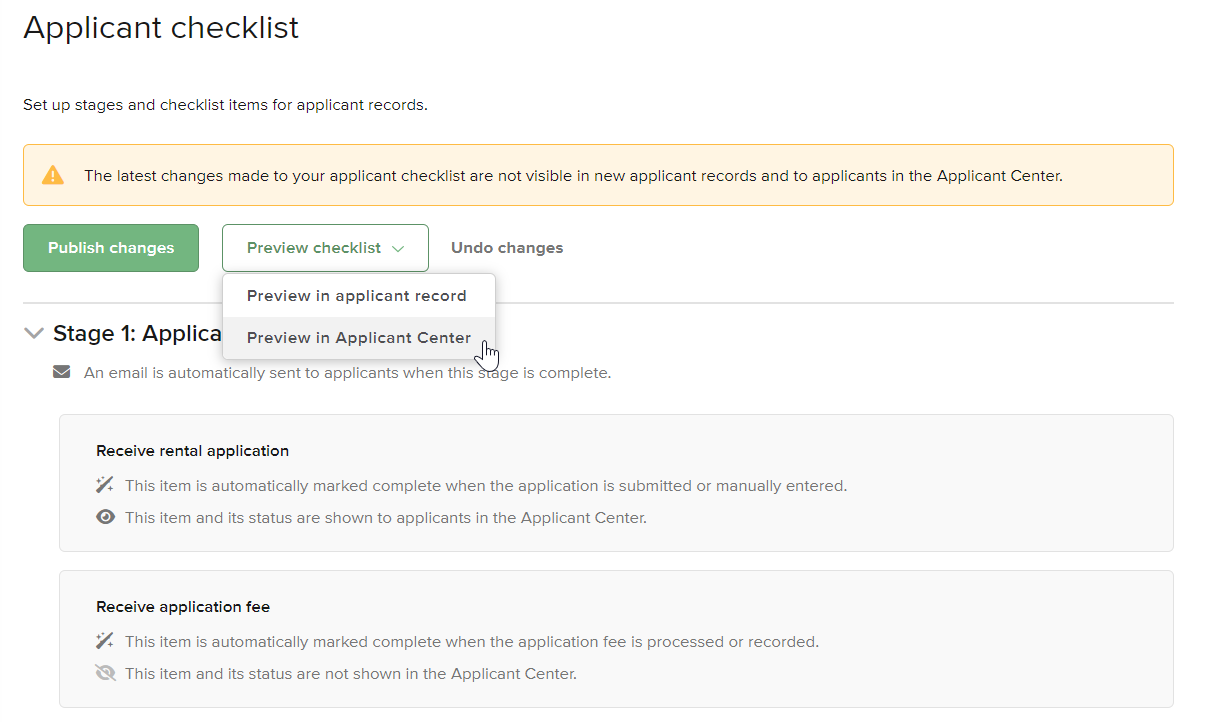Click the eye icon on Receive rental application item
The height and width of the screenshot is (722, 1217).
(105, 517)
